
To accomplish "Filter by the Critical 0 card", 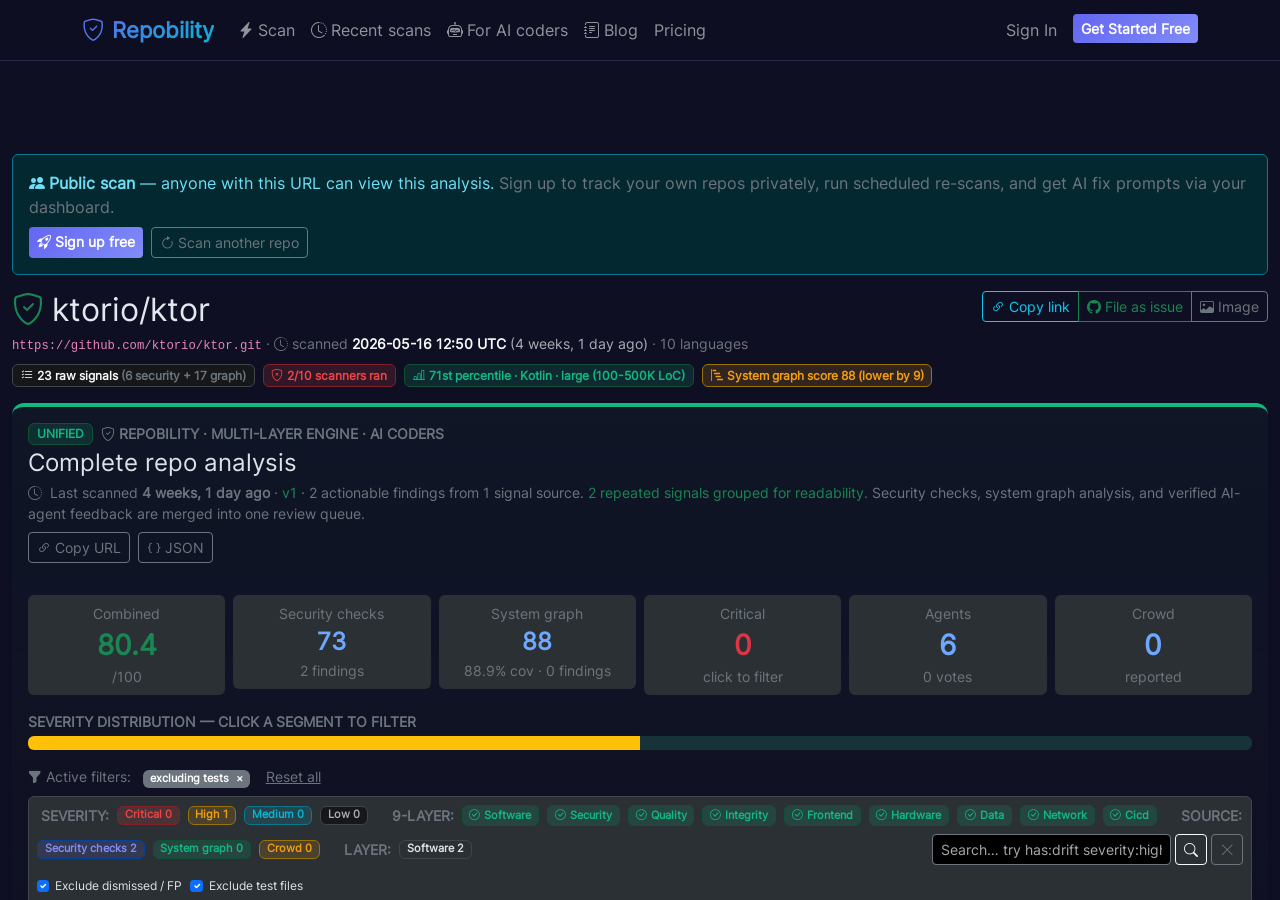I will (742, 645).
